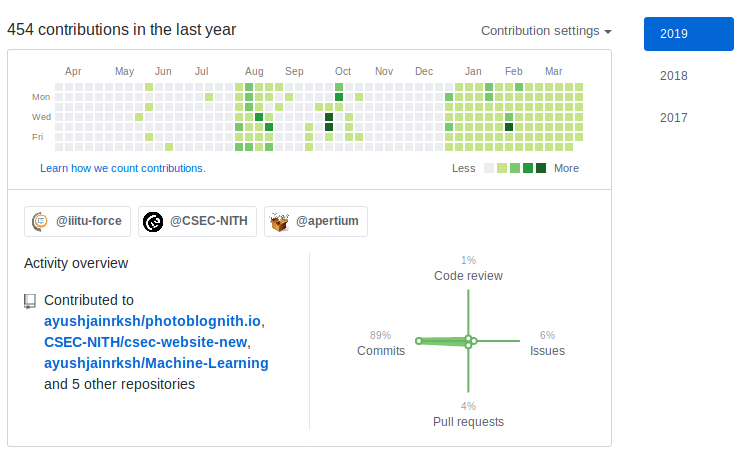The image size is (743, 455).
Task: Visit ayushjainrksh/Machine-Learning repository
Action: click(156, 363)
